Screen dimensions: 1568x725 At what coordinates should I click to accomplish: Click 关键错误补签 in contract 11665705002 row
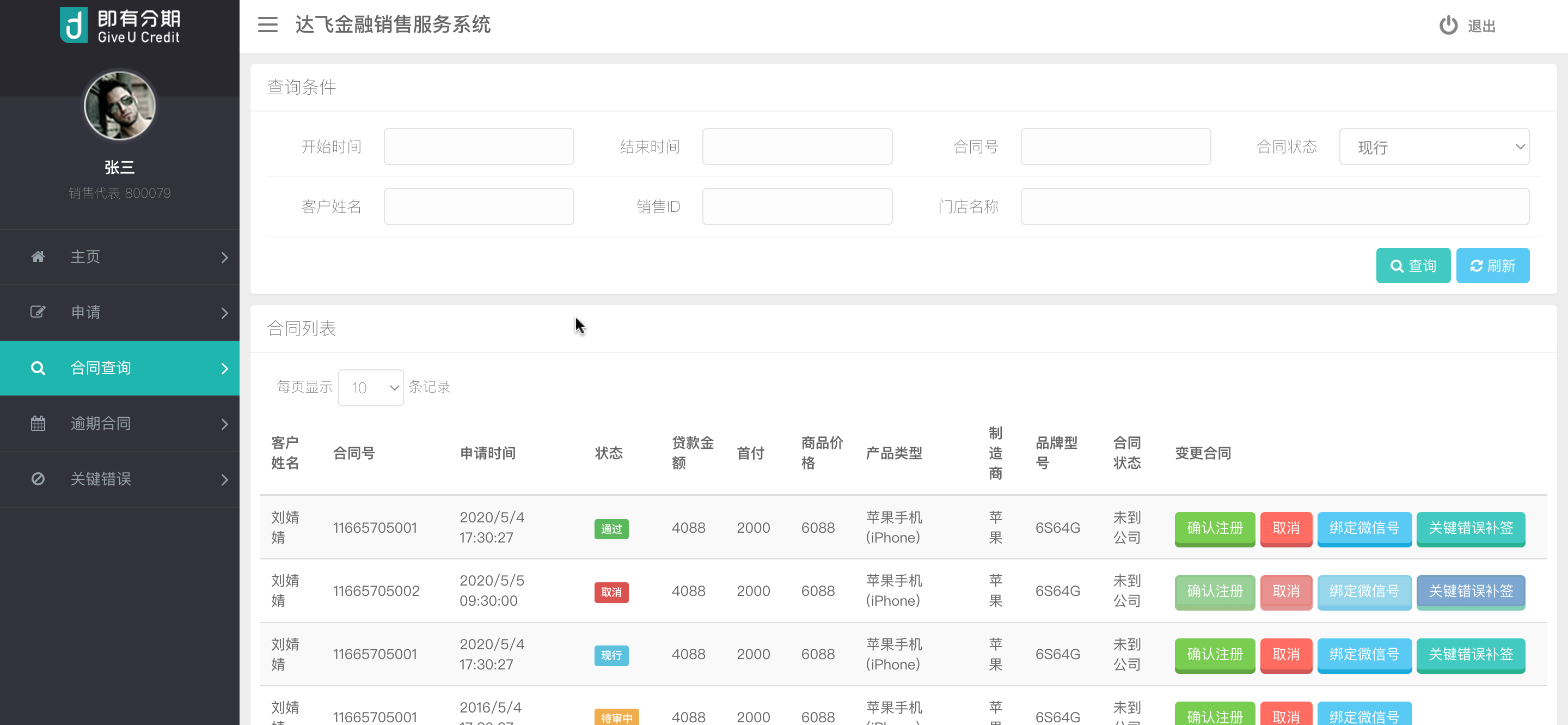pyautogui.click(x=1471, y=592)
